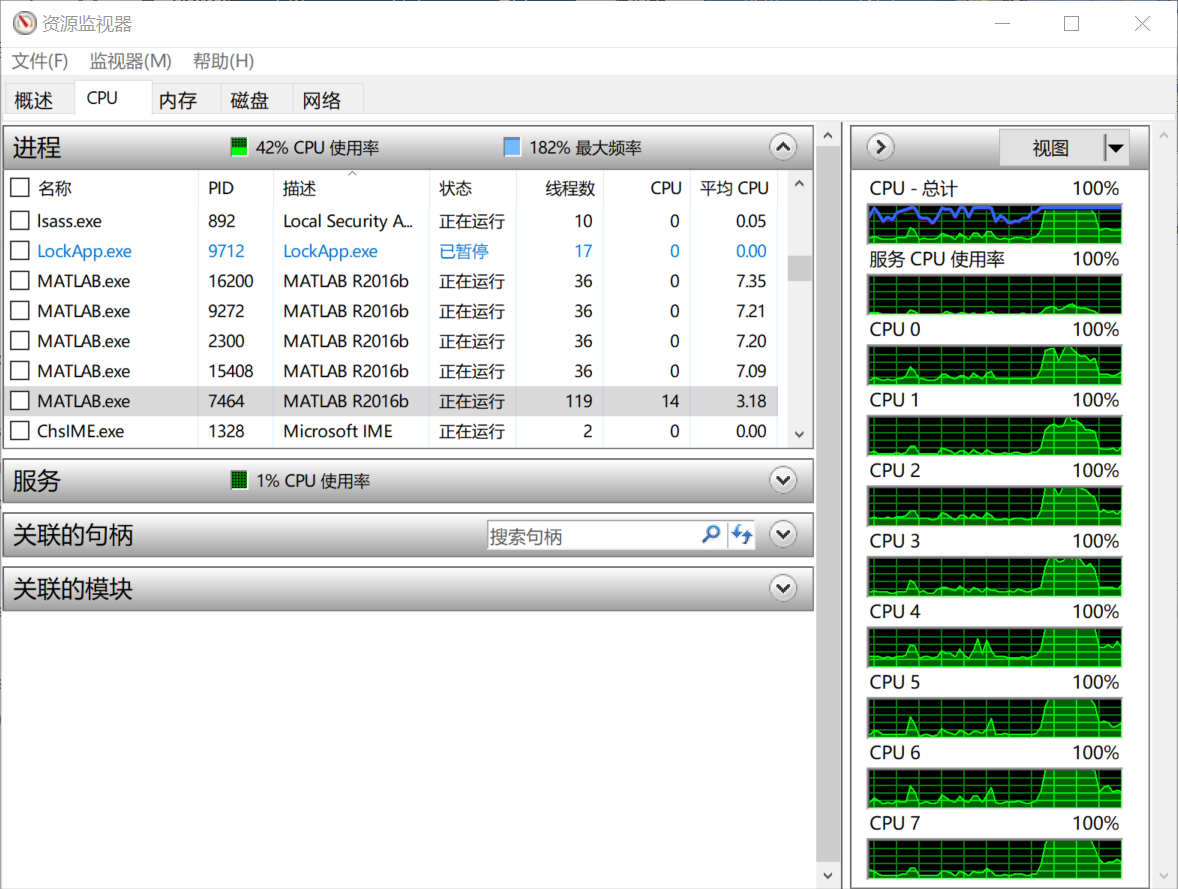Screen dimensions: 1178x889
Task: Sort by 平均 CPU column header
Action: coord(734,188)
